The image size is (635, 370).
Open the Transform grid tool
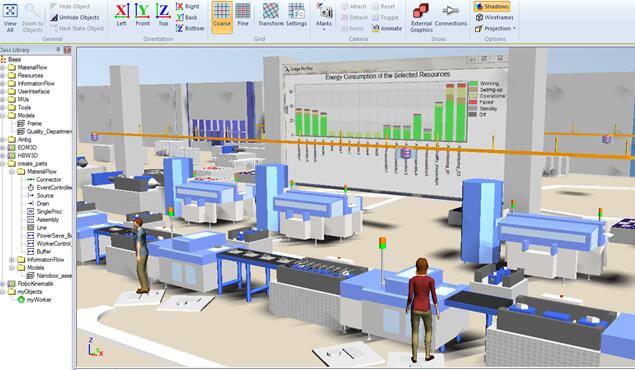coord(271,15)
